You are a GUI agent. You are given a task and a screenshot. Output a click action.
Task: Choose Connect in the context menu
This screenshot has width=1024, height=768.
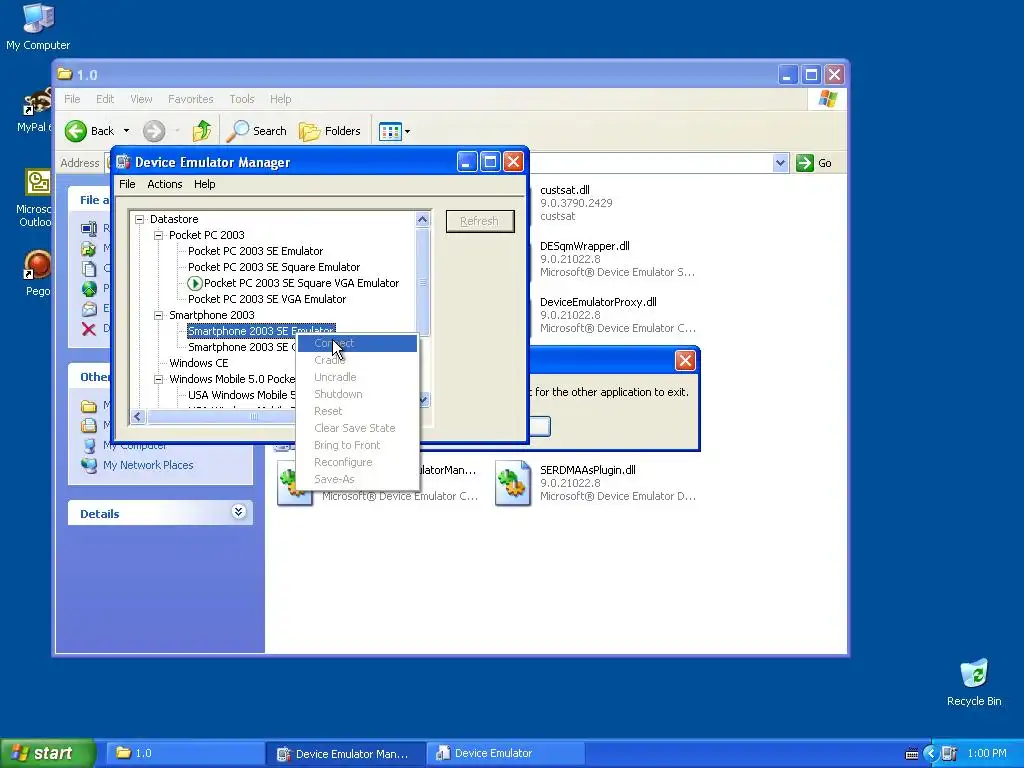click(357, 344)
